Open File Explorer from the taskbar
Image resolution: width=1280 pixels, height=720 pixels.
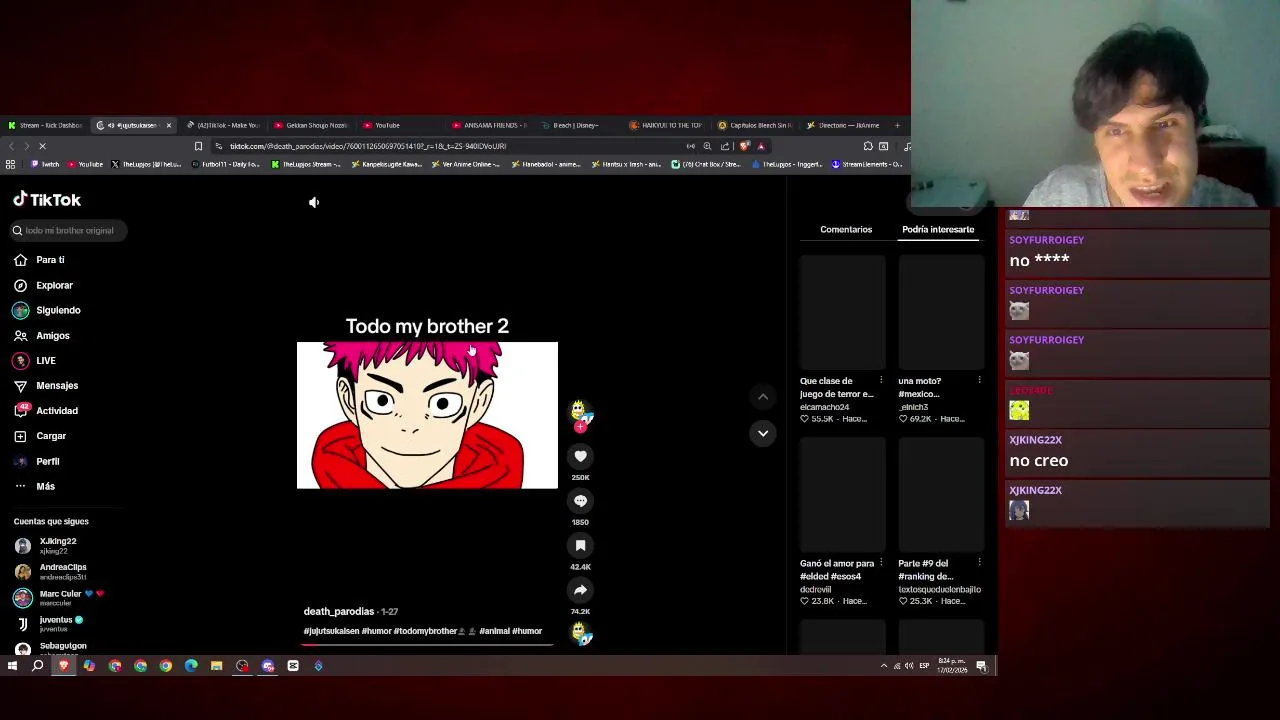(x=216, y=666)
